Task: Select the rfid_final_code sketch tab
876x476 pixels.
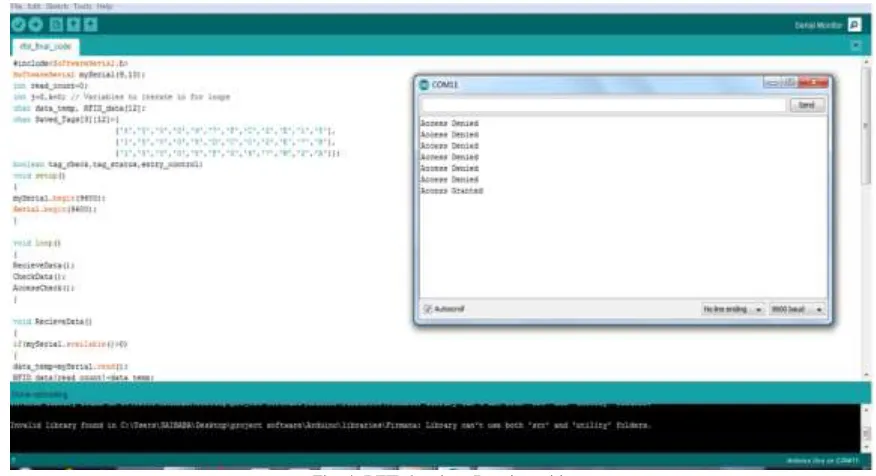Action: tap(45, 46)
